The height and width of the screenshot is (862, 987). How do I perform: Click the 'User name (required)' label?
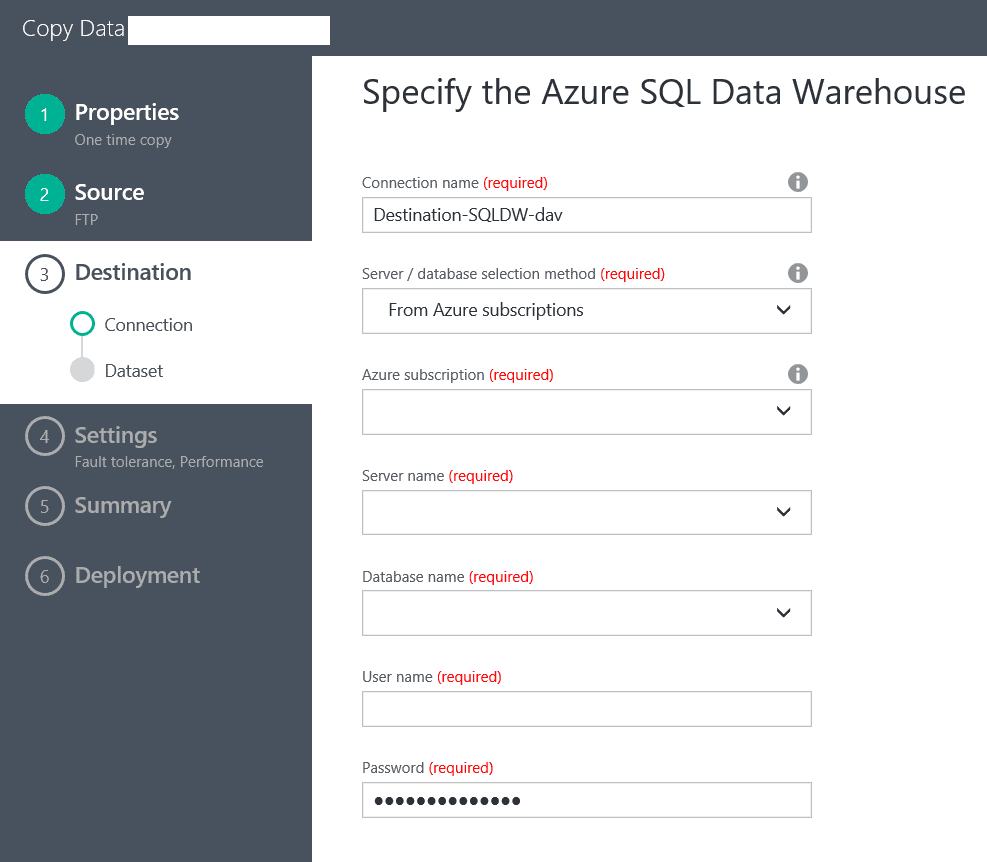pyautogui.click(x=432, y=677)
